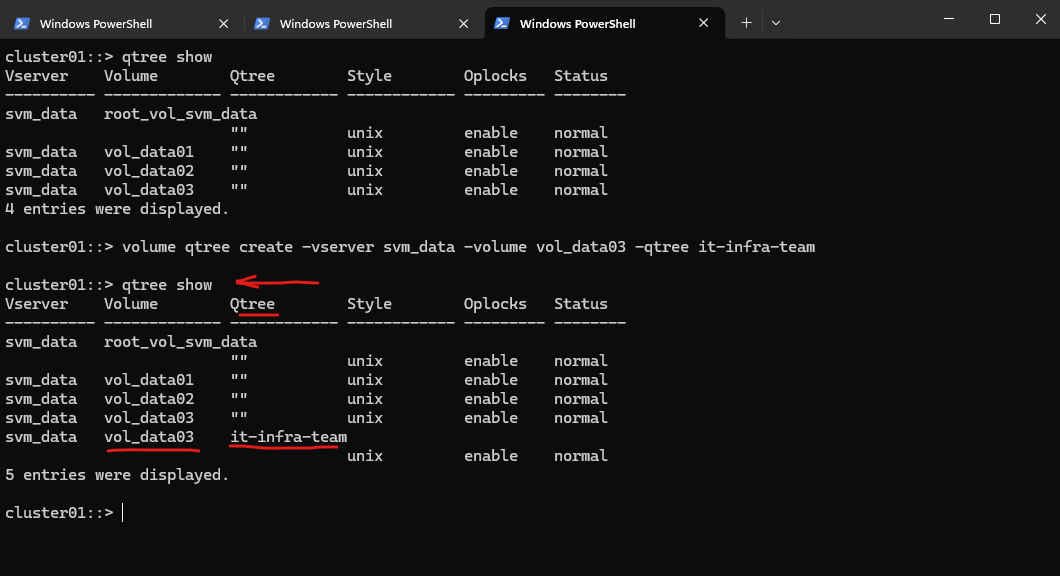Click the PowerShell icon on the second tab
The width and height of the screenshot is (1060, 576).
[x=262, y=23]
